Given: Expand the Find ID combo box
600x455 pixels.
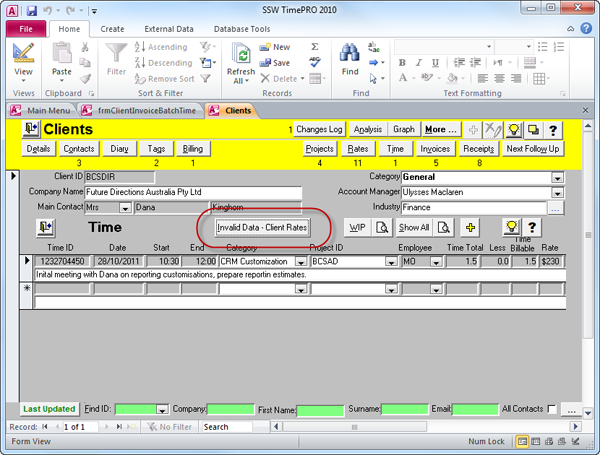Looking at the screenshot, I should [163, 409].
